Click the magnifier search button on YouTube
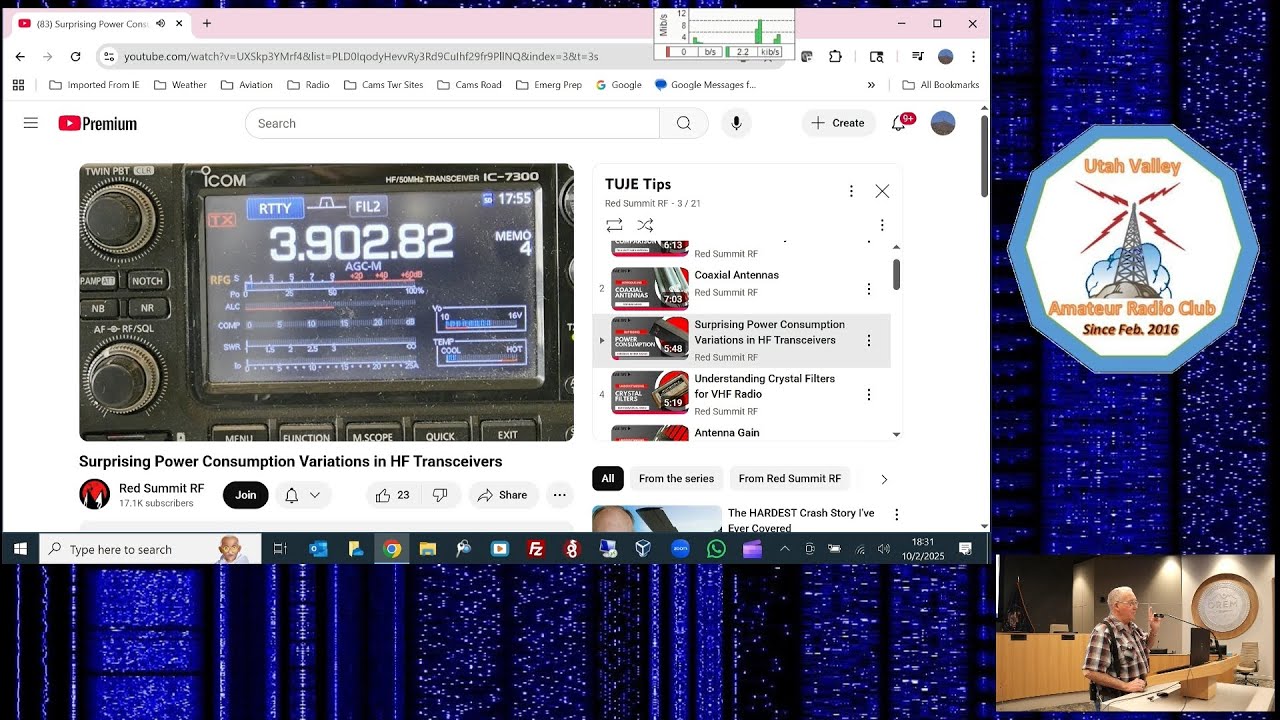 coord(684,123)
